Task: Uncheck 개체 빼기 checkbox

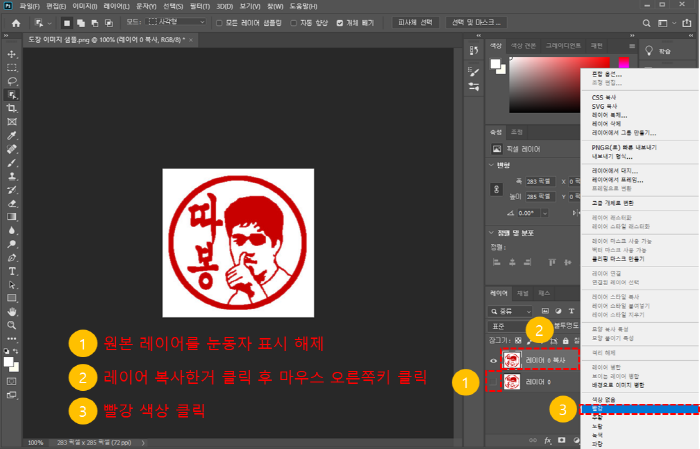Action: [340, 23]
